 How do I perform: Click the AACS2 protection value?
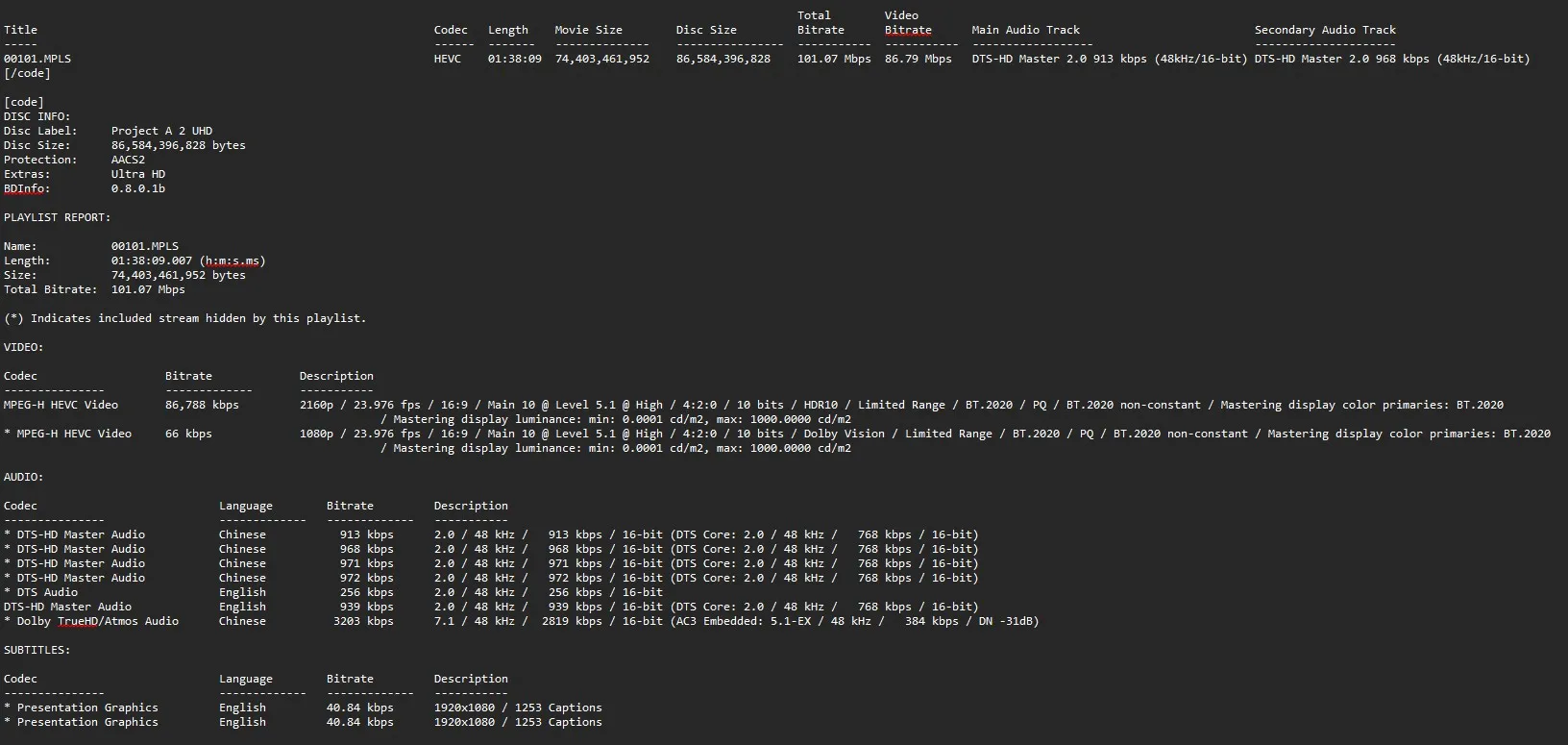[x=128, y=160]
